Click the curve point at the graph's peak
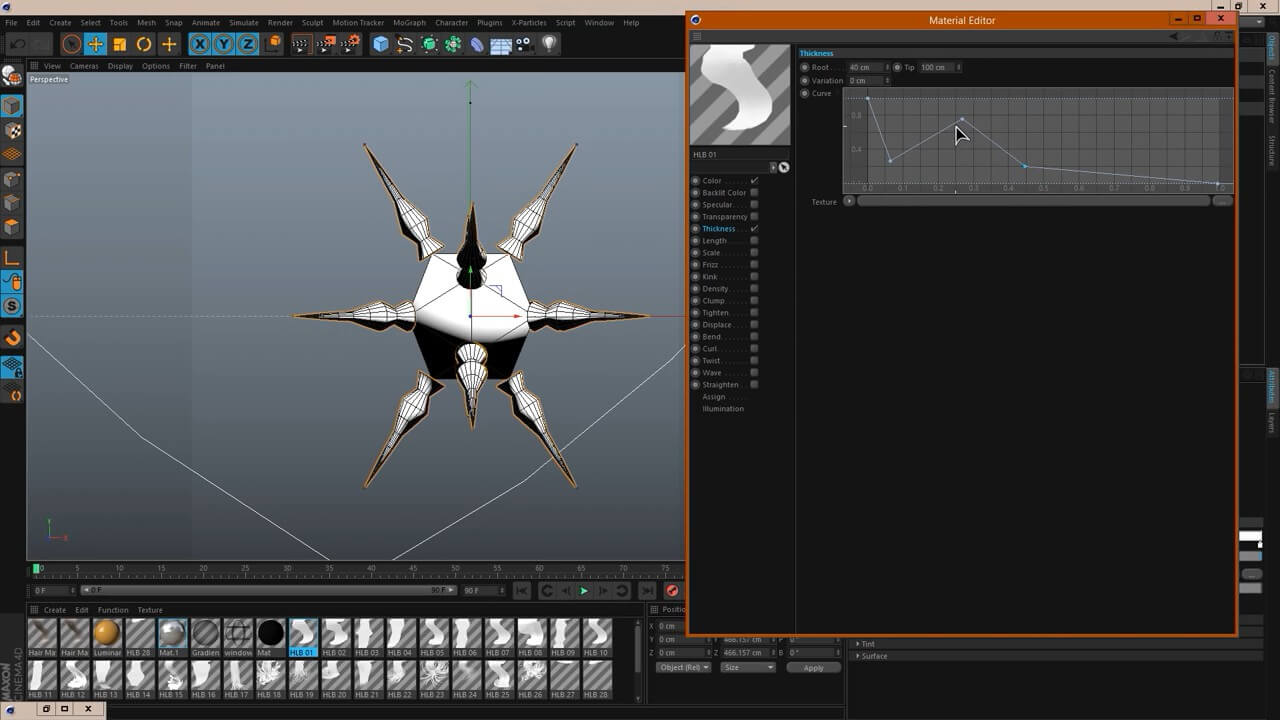 click(962, 120)
